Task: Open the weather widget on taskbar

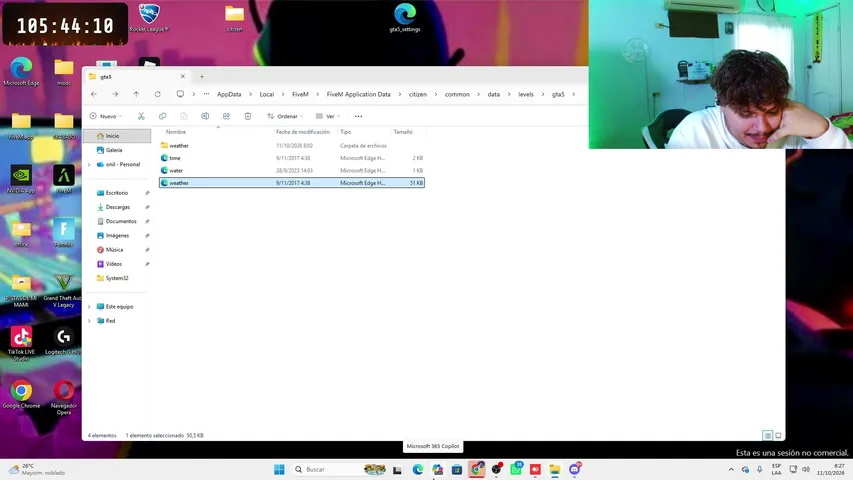Action: [36, 469]
